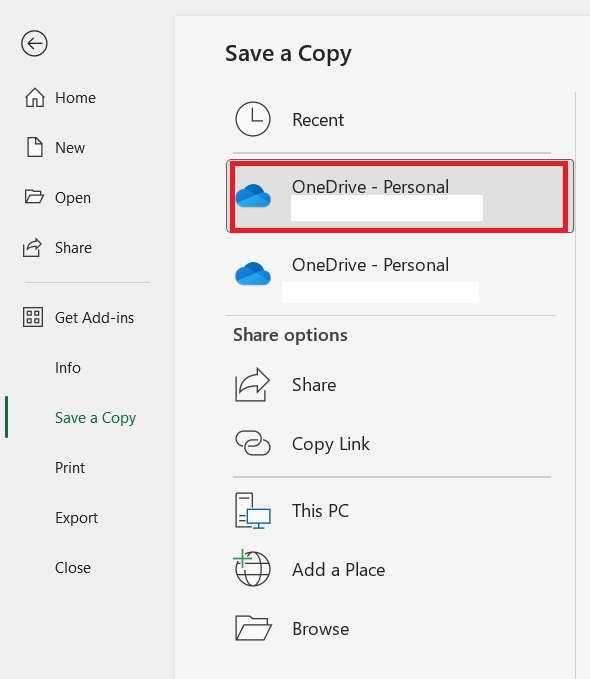Click the Share icon in left sidebar
Screen dimensions: 590x679
[32, 248]
